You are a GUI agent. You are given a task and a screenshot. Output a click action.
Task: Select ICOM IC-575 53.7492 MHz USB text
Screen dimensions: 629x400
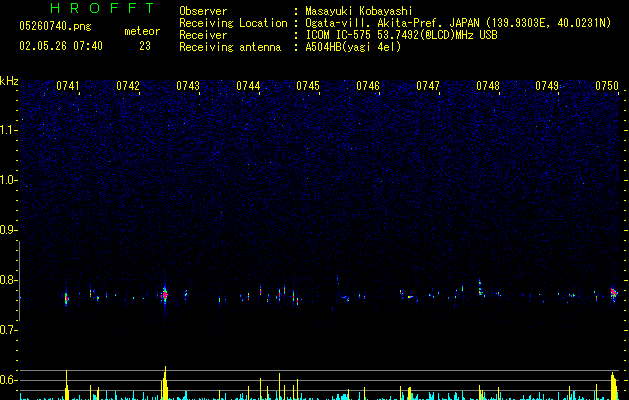401,35
